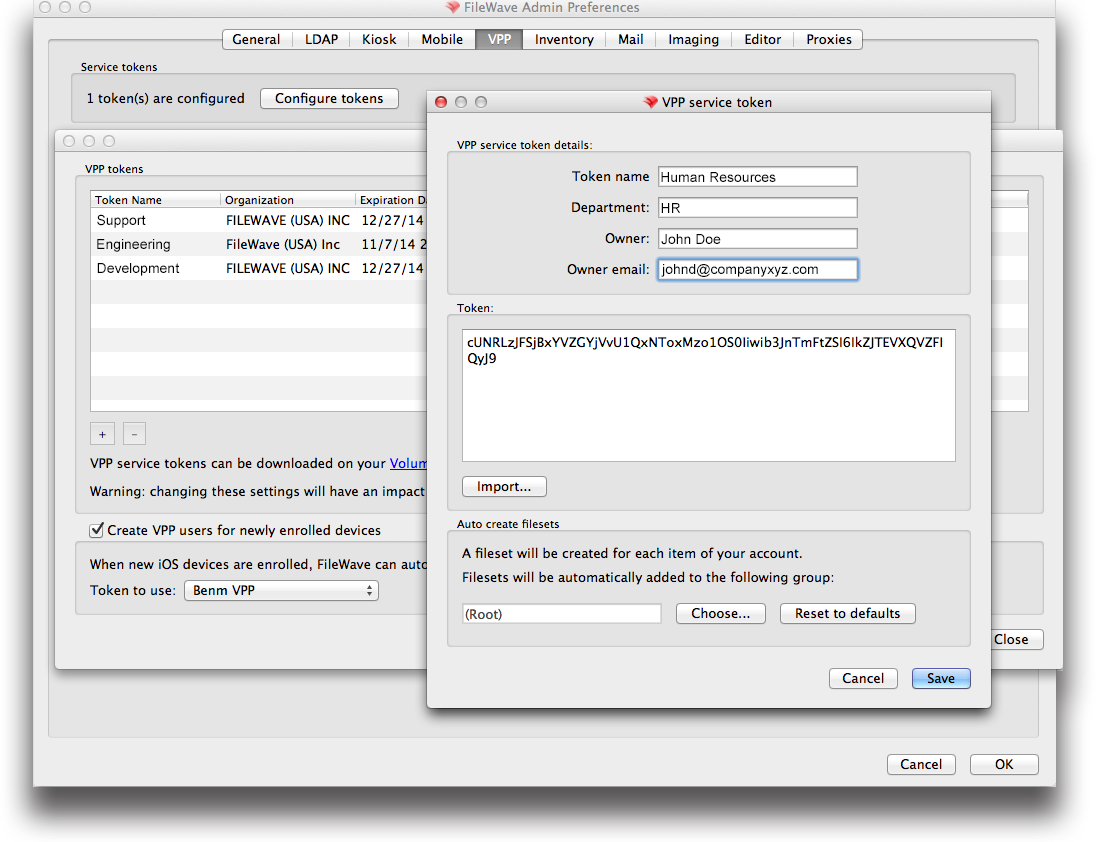1098x842 pixels.
Task: Click the fileset group field showing (Root)
Action: 562,614
